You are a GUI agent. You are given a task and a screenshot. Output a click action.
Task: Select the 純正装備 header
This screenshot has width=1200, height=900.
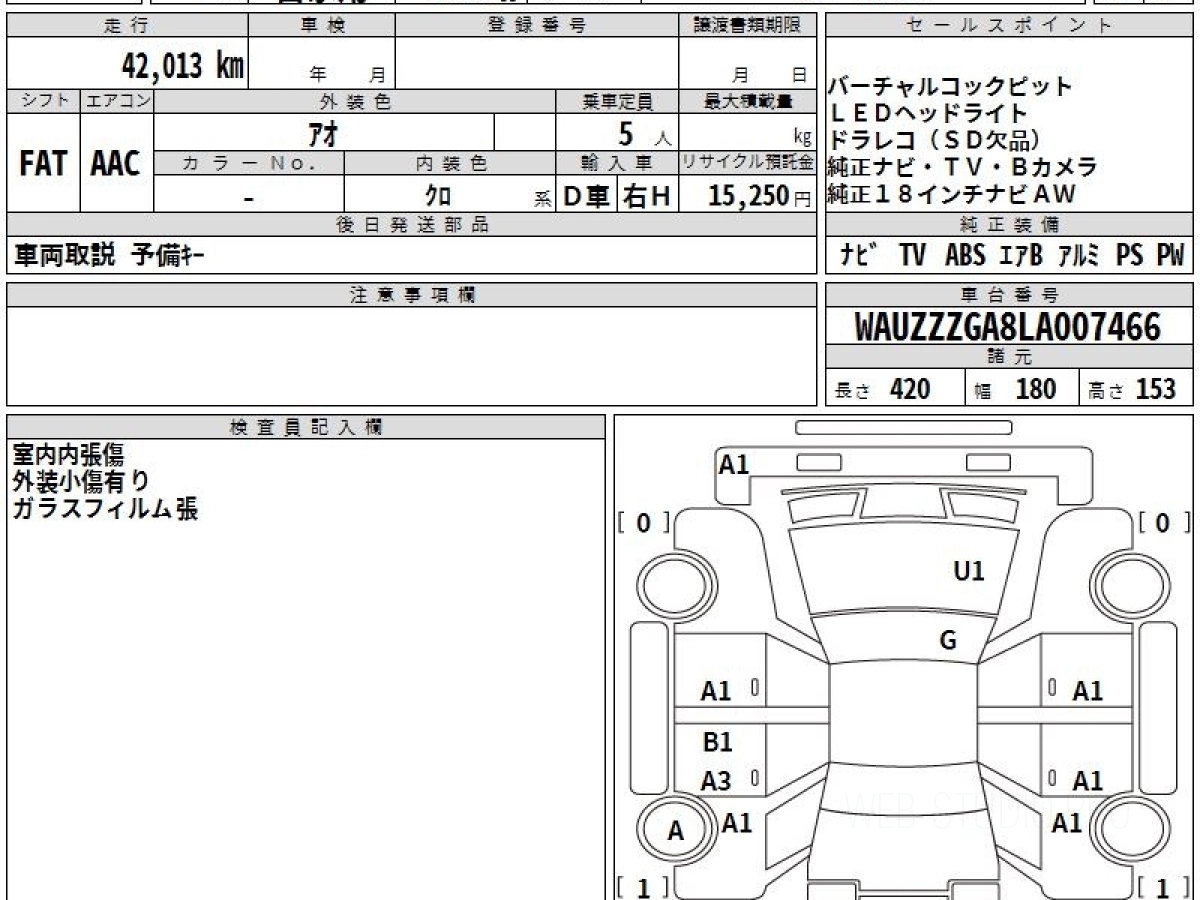(1009, 225)
